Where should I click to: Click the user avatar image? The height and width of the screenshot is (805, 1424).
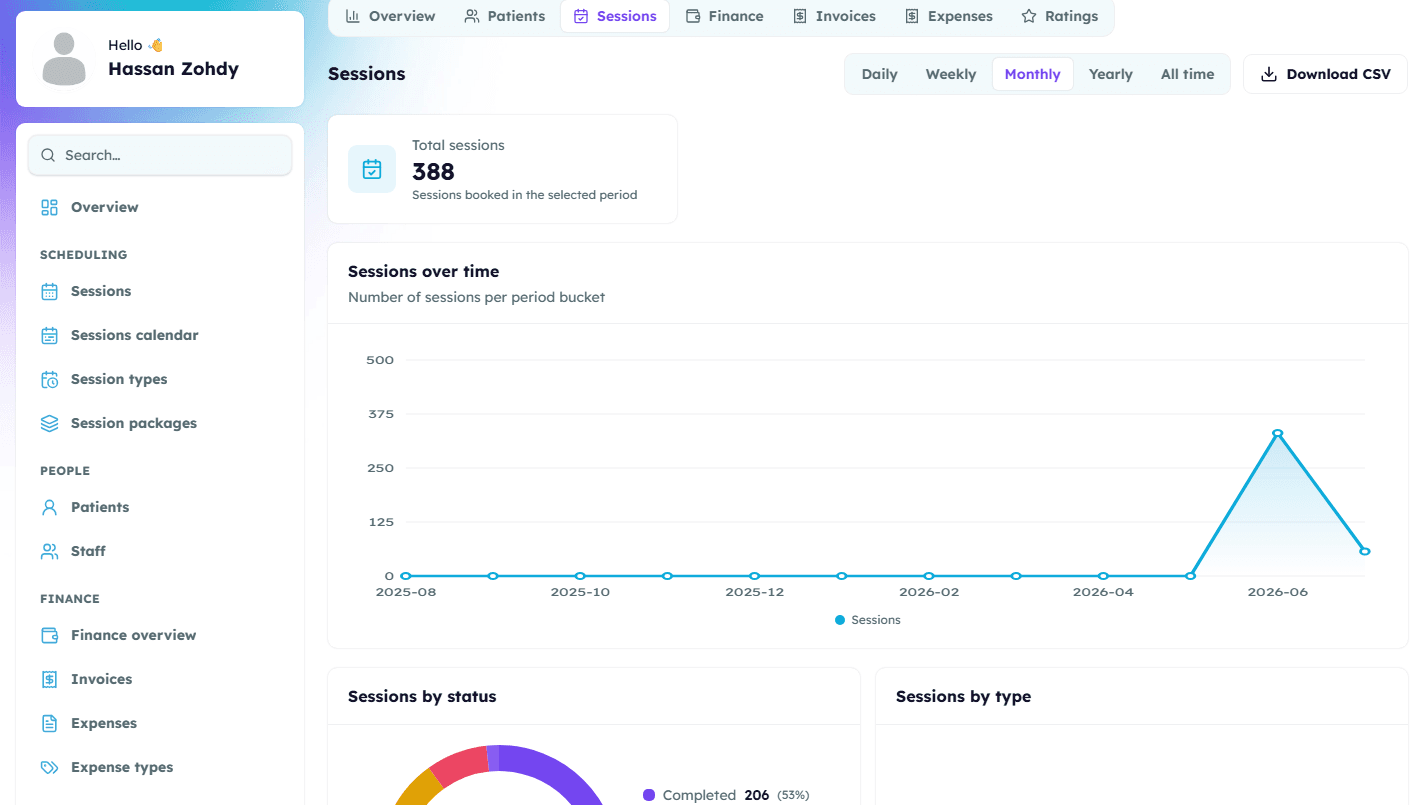point(64,59)
